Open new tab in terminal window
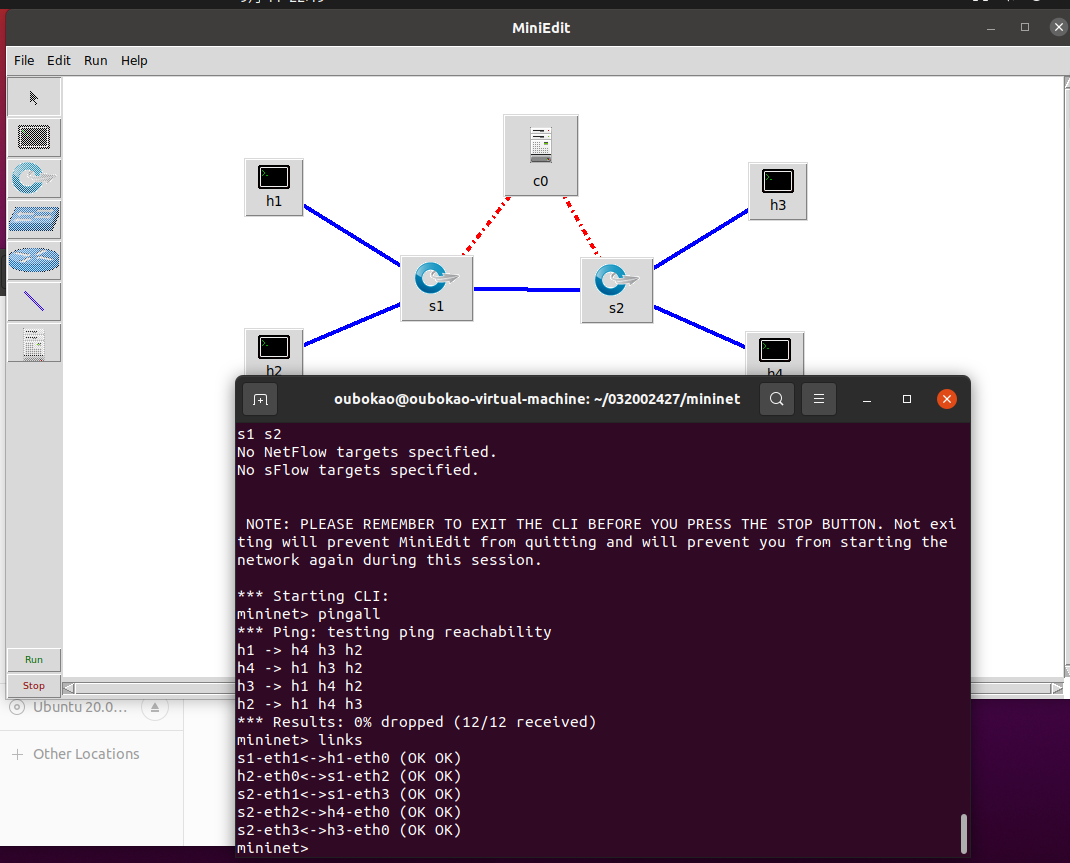The height and width of the screenshot is (863, 1070). coord(260,399)
